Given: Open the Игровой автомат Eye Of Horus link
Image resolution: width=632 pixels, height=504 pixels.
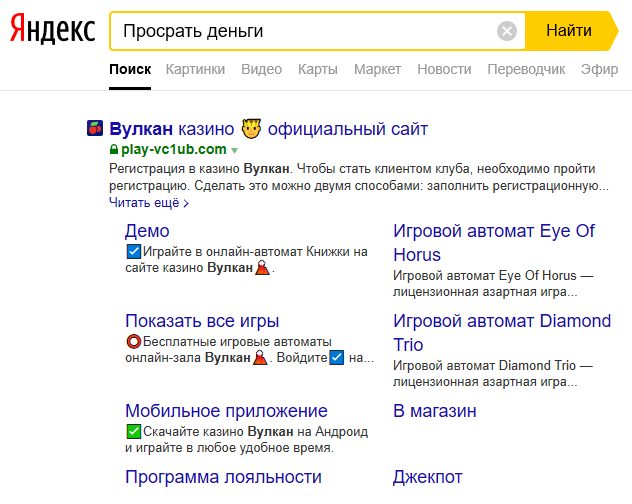Looking at the screenshot, I should coord(494,243).
